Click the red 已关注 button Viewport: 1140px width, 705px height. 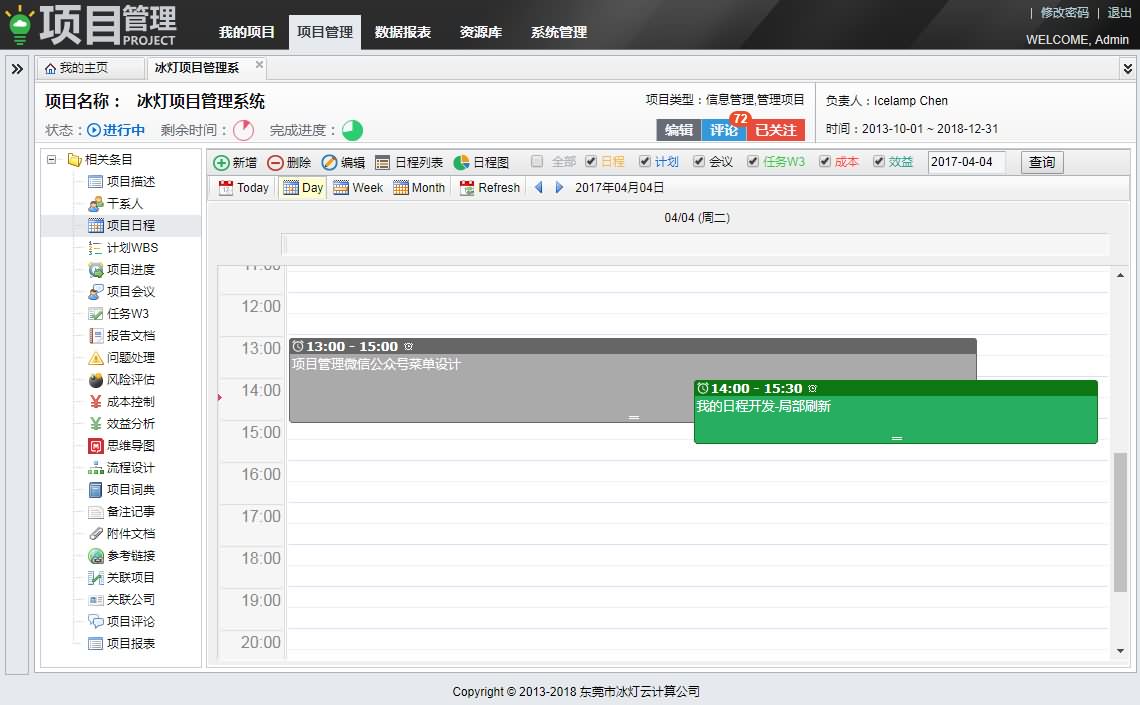[776, 130]
